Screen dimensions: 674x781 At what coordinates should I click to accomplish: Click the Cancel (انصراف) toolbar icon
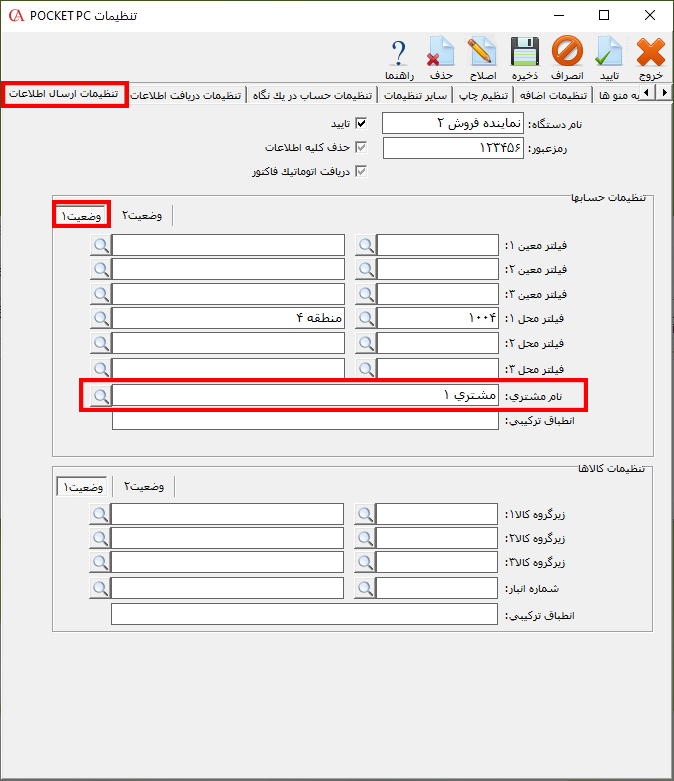[567, 58]
